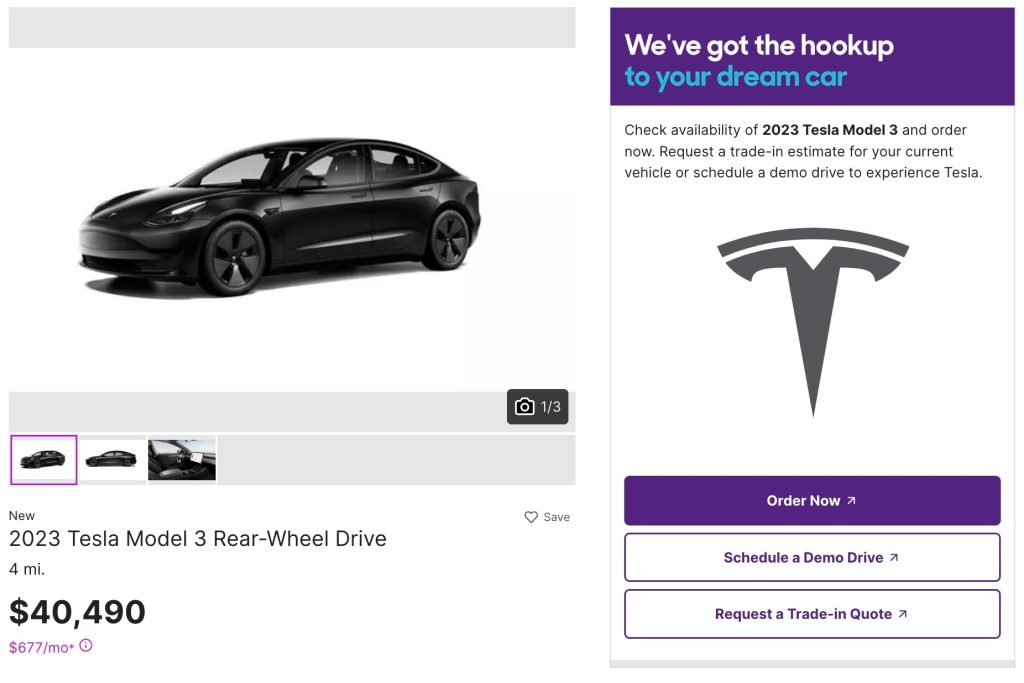Click Request a Trade-in Quote text
Screen dimensions: 1024x683
(x=803, y=614)
